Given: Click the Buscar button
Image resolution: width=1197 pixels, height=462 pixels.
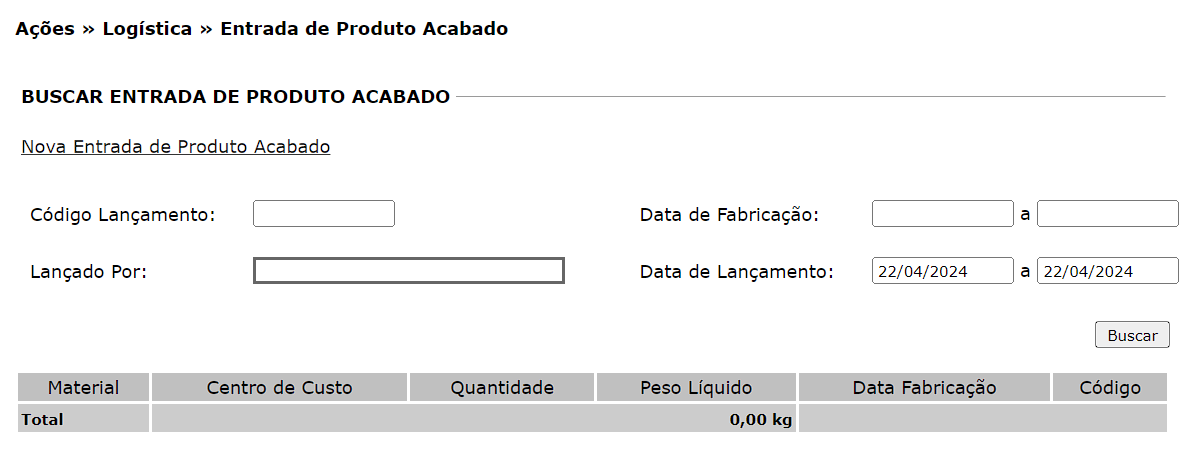Looking at the screenshot, I should tap(1132, 336).
